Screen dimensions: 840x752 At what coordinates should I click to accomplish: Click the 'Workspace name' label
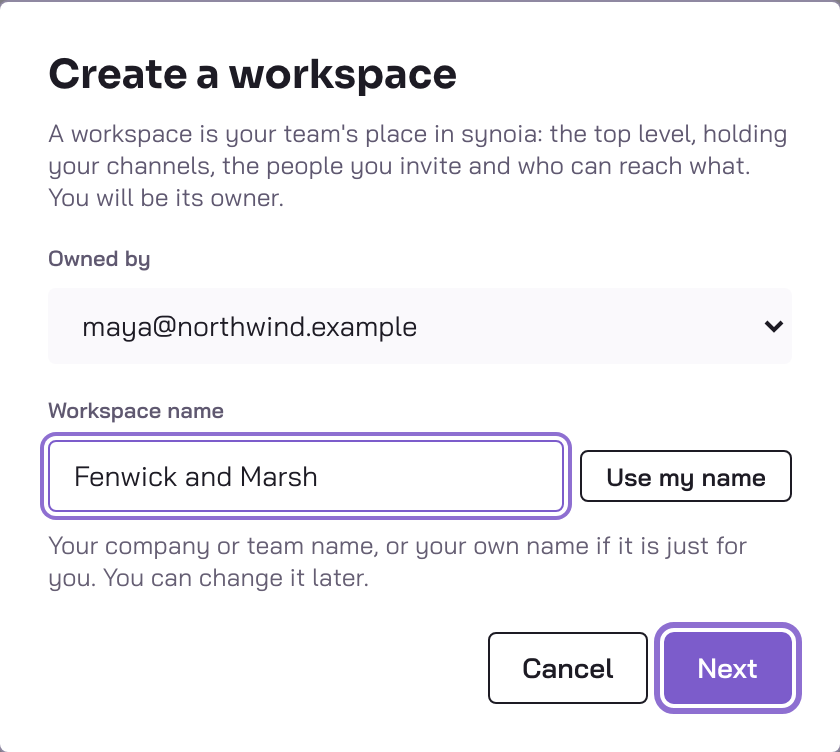(136, 411)
